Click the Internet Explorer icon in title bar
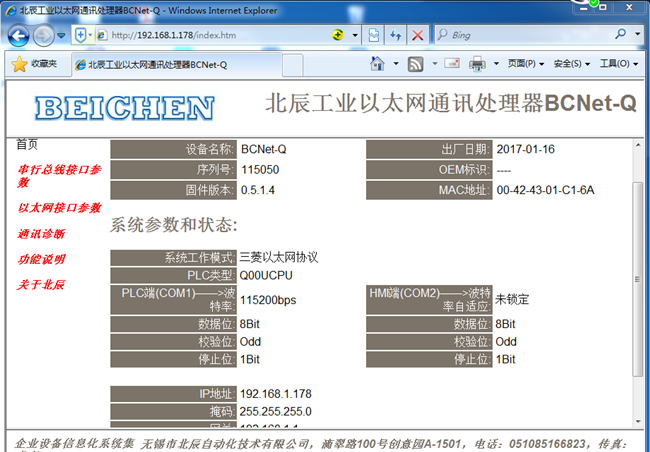This screenshot has height=452, width=650. tap(11, 10)
